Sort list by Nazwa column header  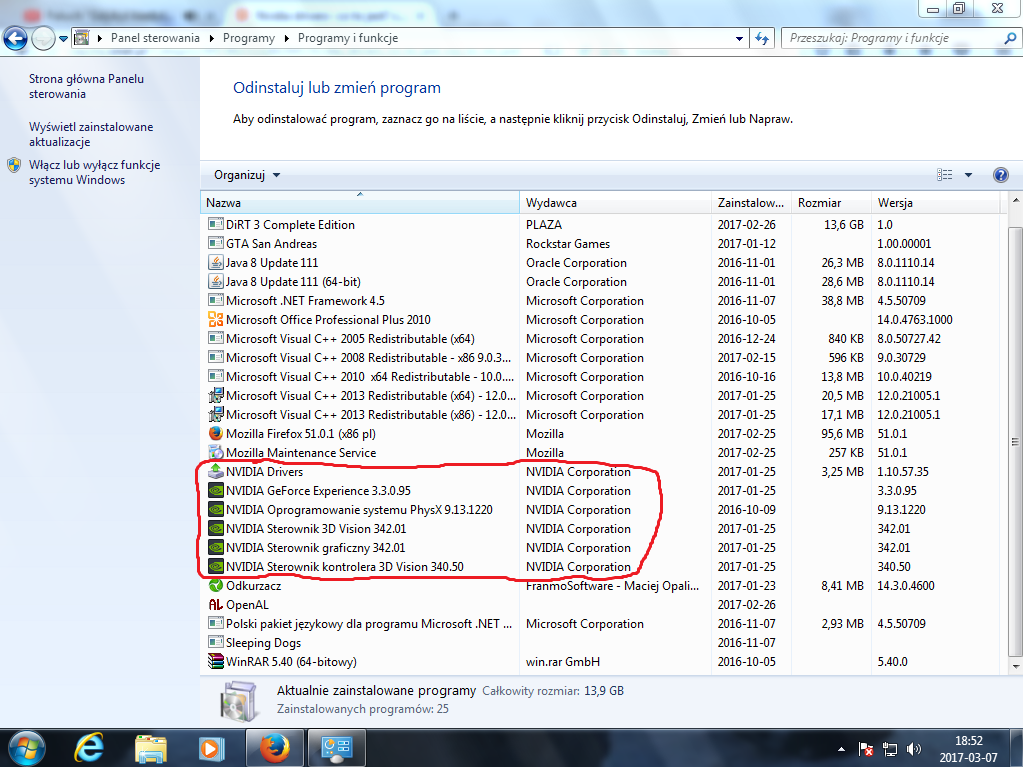pos(360,203)
